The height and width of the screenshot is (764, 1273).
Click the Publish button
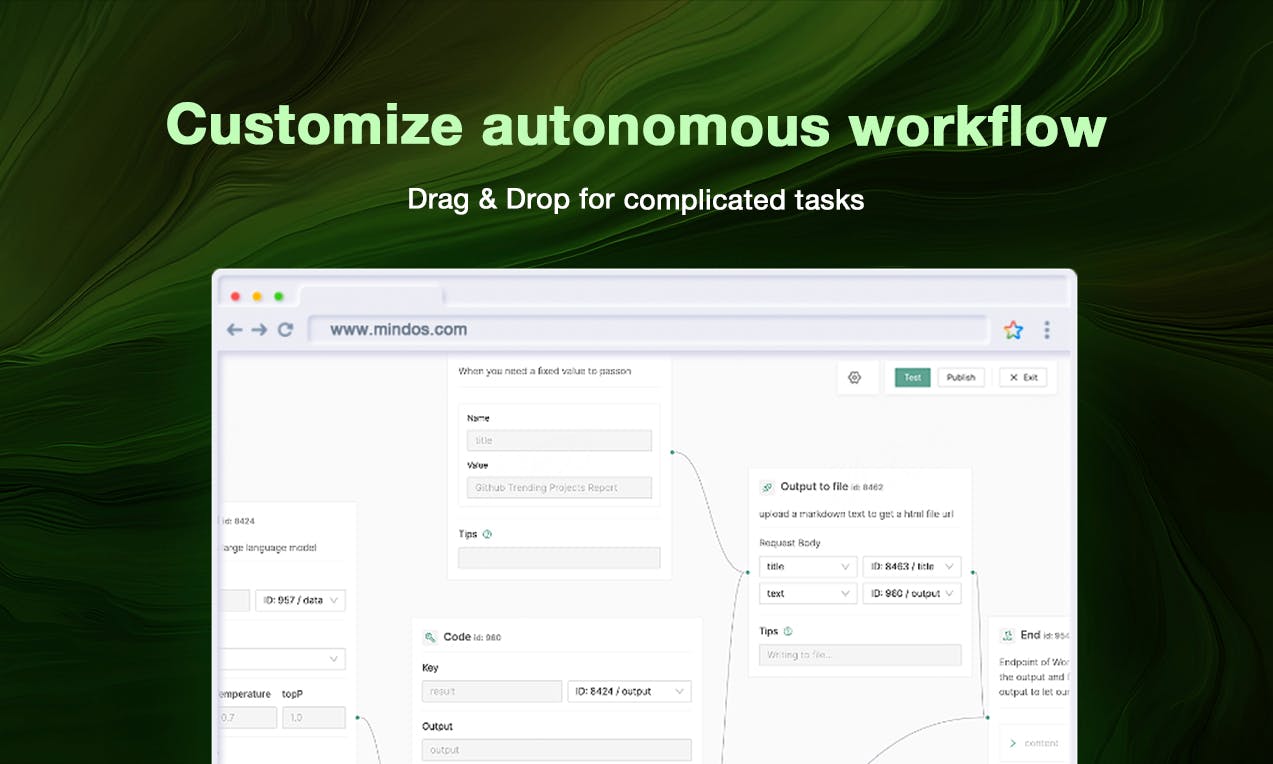coord(961,378)
